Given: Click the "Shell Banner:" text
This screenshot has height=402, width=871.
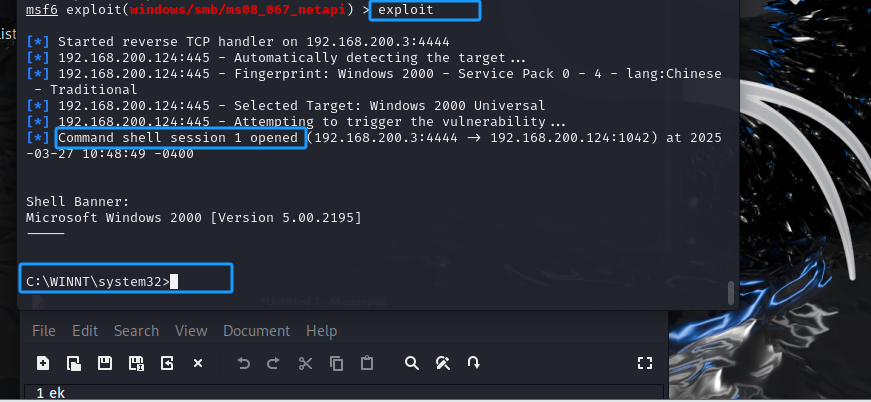Looking at the screenshot, I should 77,202.
